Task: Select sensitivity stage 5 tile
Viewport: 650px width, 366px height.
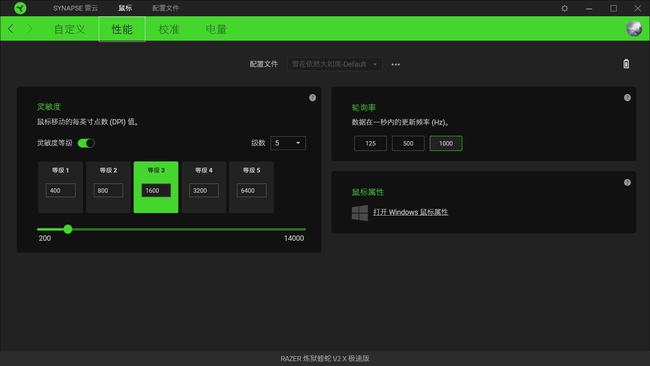Action: pyautogui.click(x=251, y=187)
